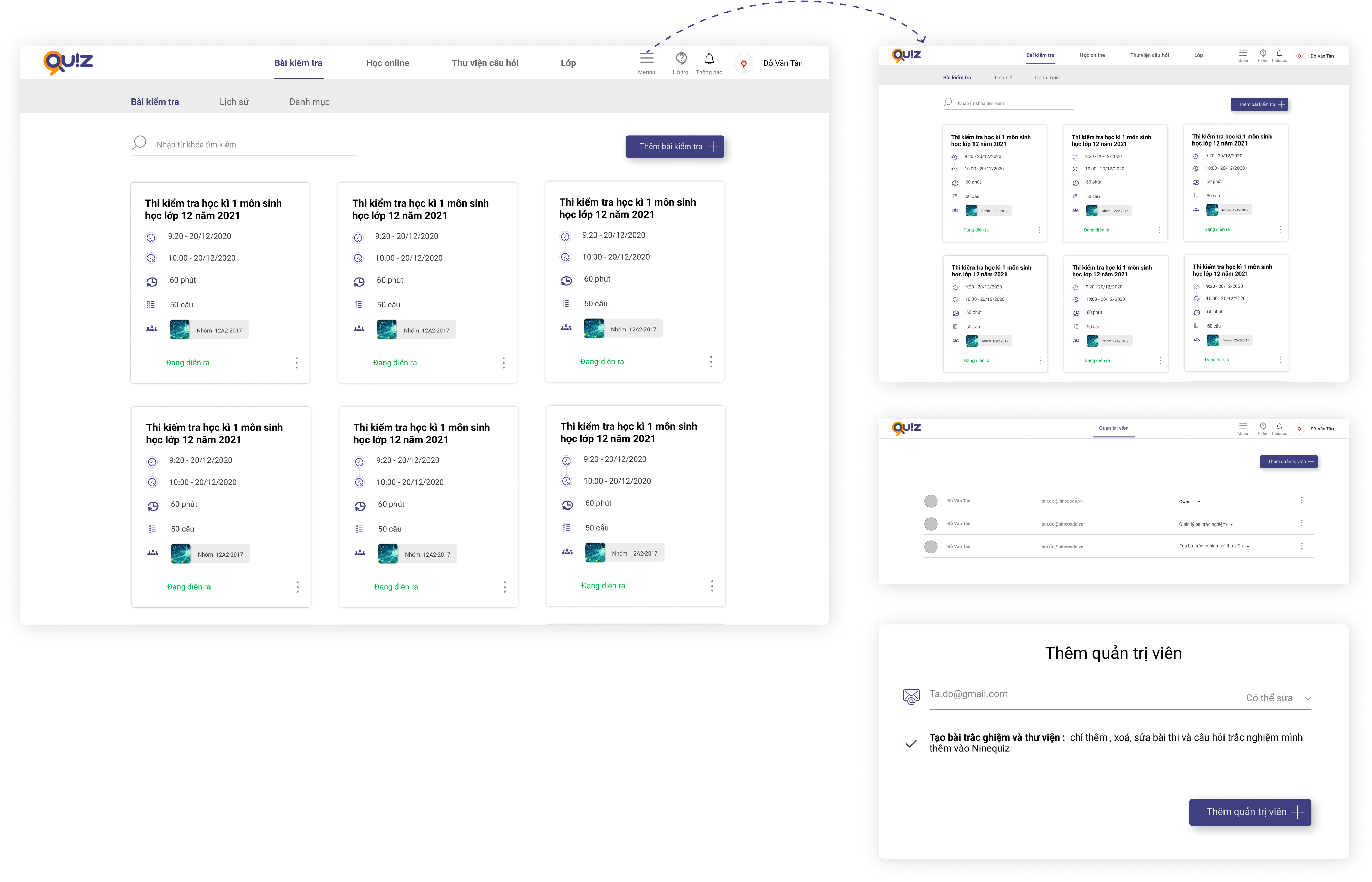Screen dimensions: 1372x882
Task: Click the avatar beside Đỗ Văn Tân, large screen
Action: point(743,63)
